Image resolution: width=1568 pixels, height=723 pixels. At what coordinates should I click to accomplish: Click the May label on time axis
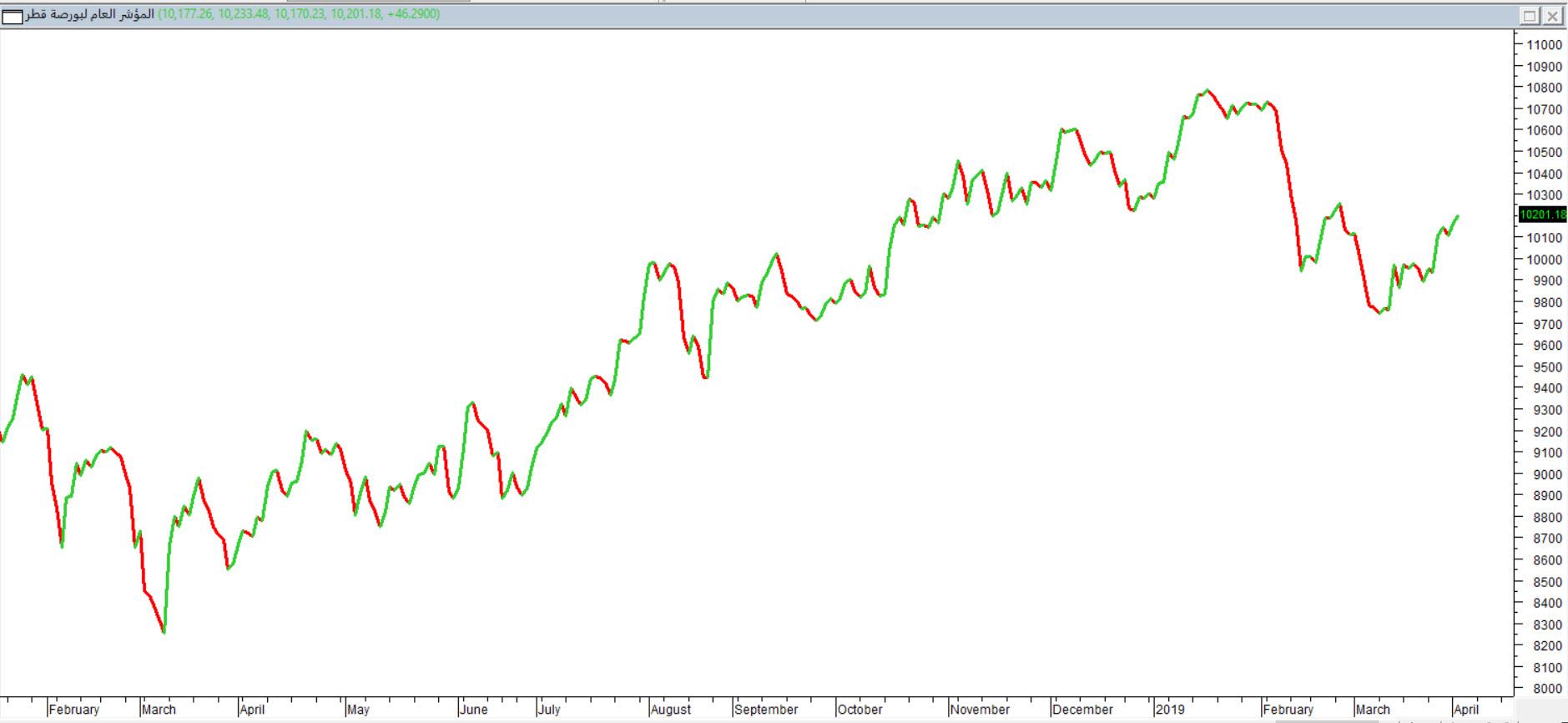359,710
